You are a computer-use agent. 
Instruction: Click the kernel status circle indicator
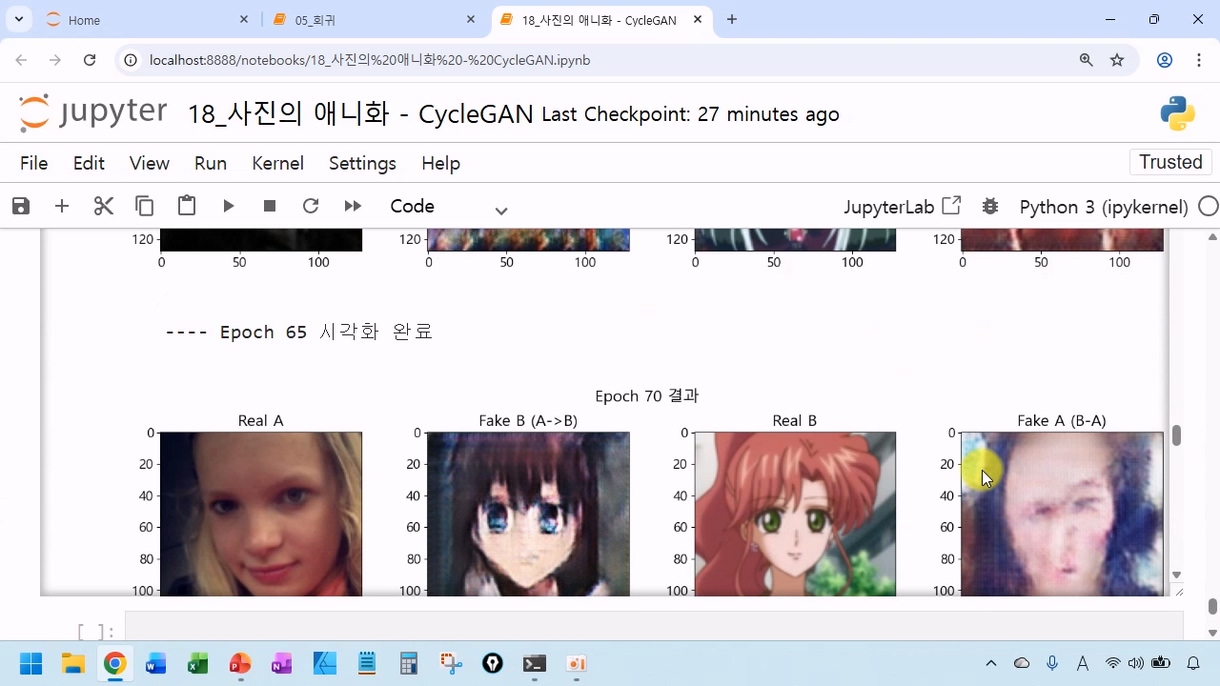click(1208, 206)
